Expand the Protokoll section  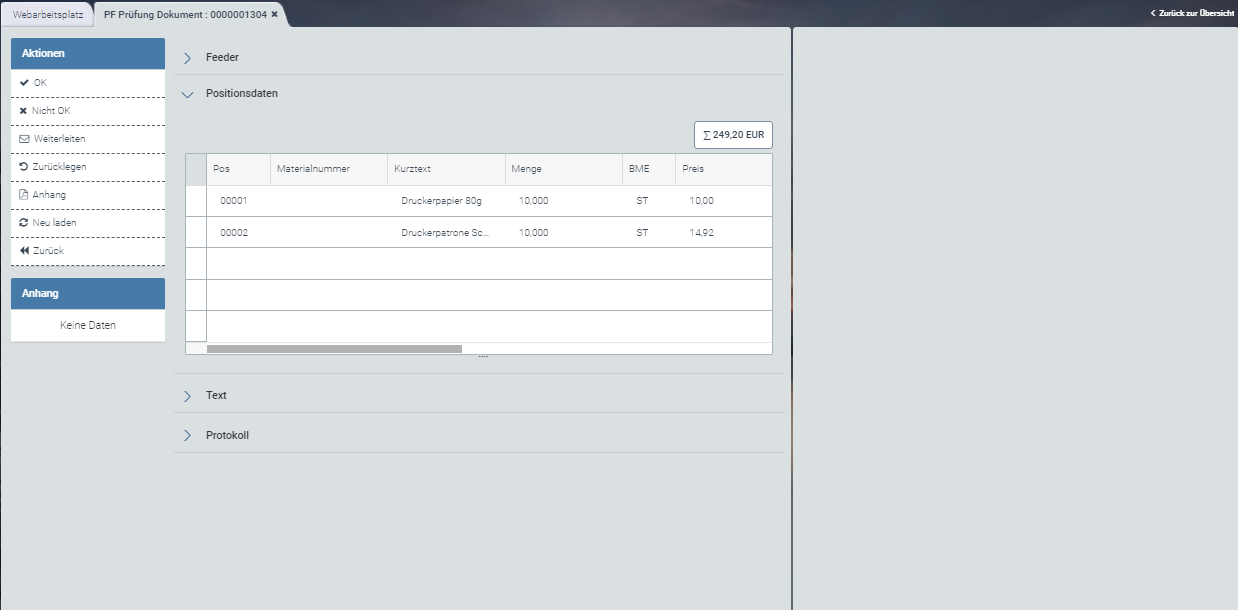tap(187, 436)
